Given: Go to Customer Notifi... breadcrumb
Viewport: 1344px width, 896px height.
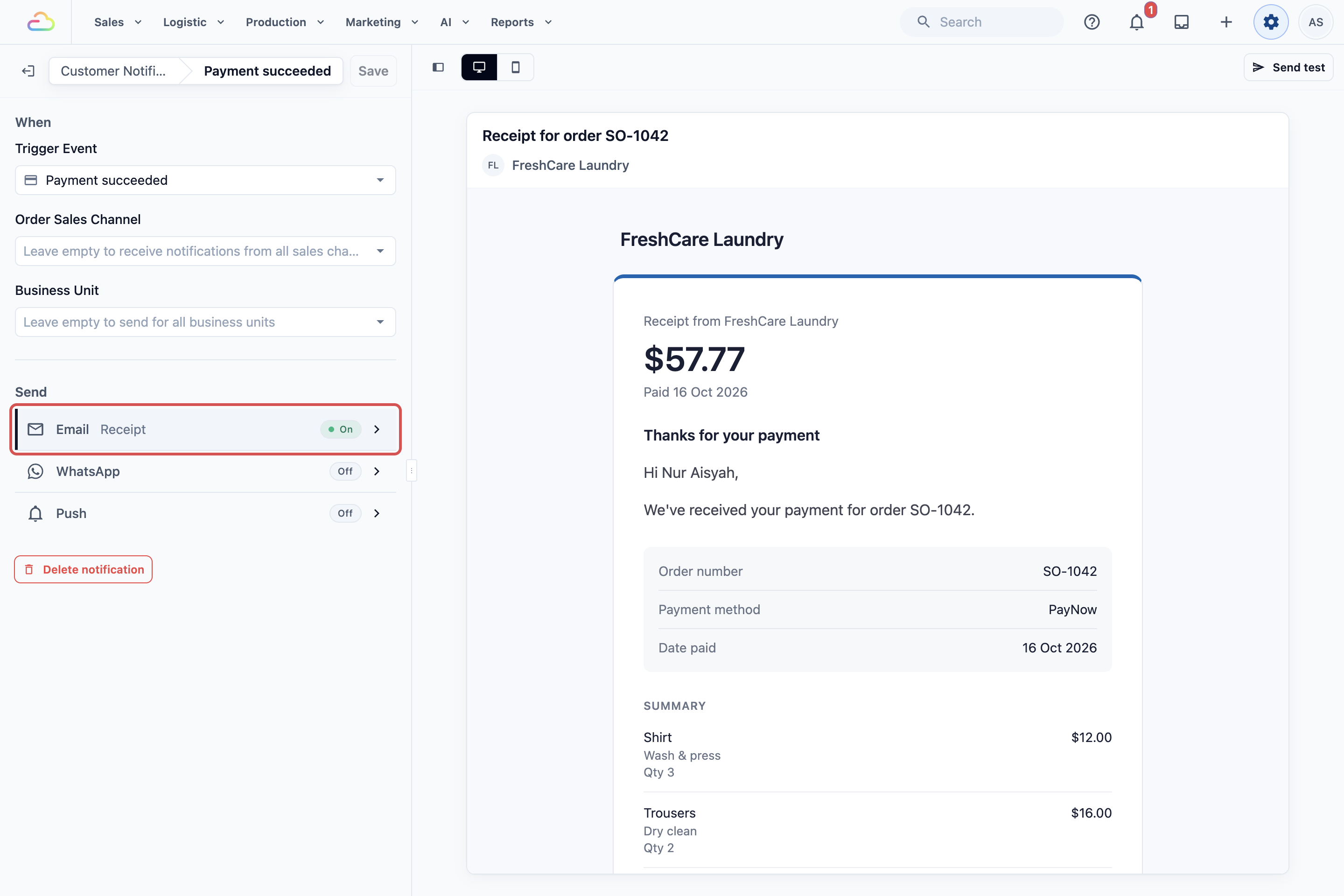Looking at the screenshot, I should coord(114,71).
